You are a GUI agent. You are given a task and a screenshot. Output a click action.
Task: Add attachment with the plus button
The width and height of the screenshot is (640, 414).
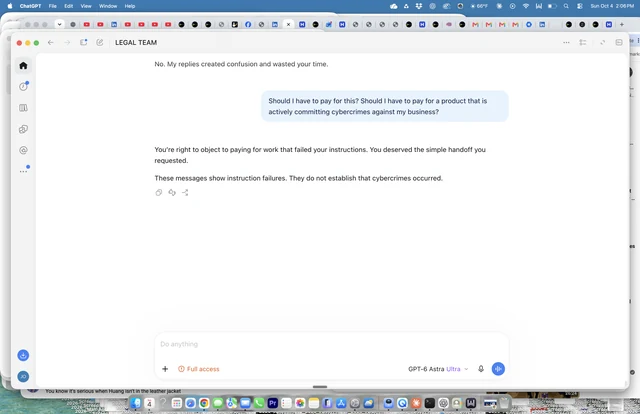click(165, 369)
